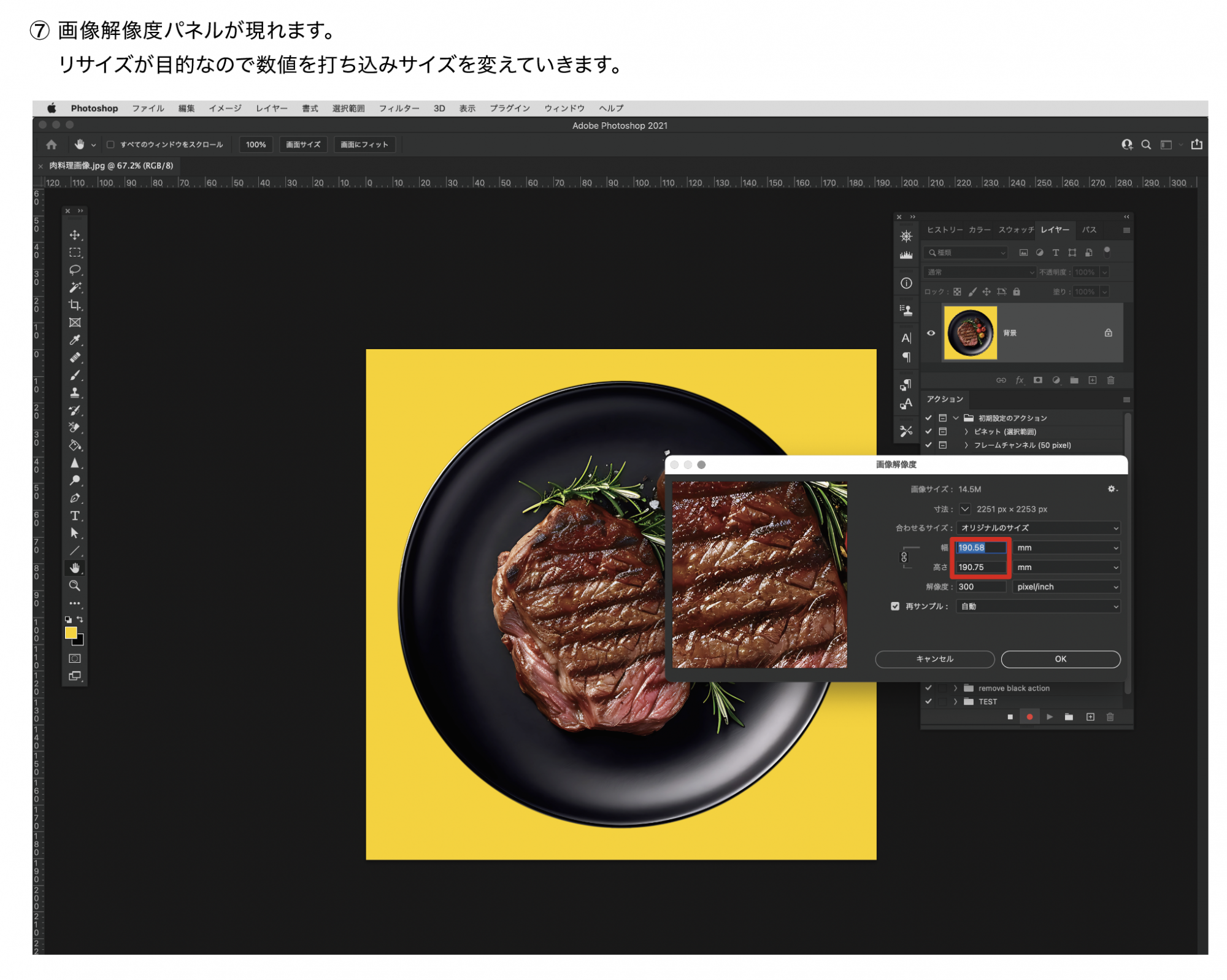Click the Home icon in options bar
Screen dimensions: 1227x980
[52, 145]
